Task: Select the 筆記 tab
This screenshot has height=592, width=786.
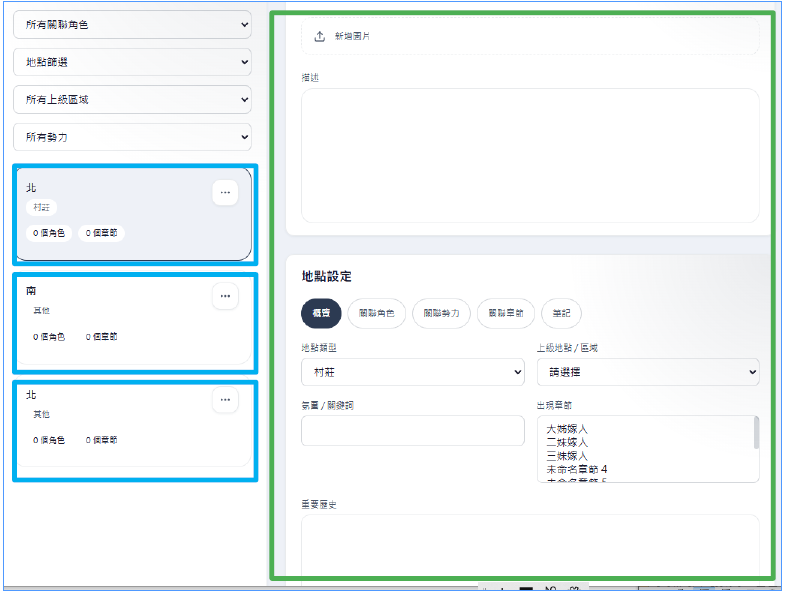Action: click(x=561, y=313)
